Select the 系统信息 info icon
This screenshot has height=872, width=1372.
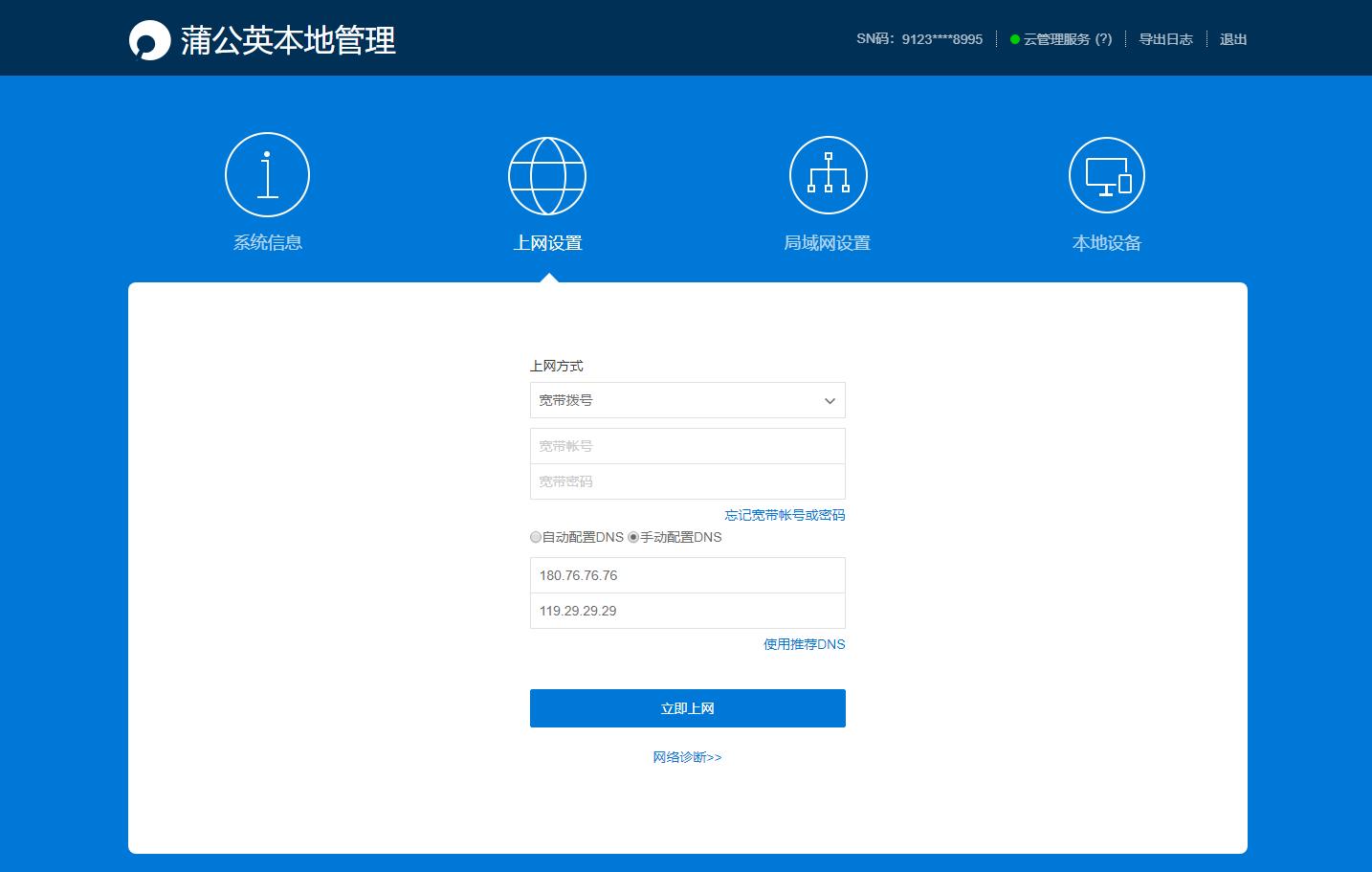pos(267,174)
